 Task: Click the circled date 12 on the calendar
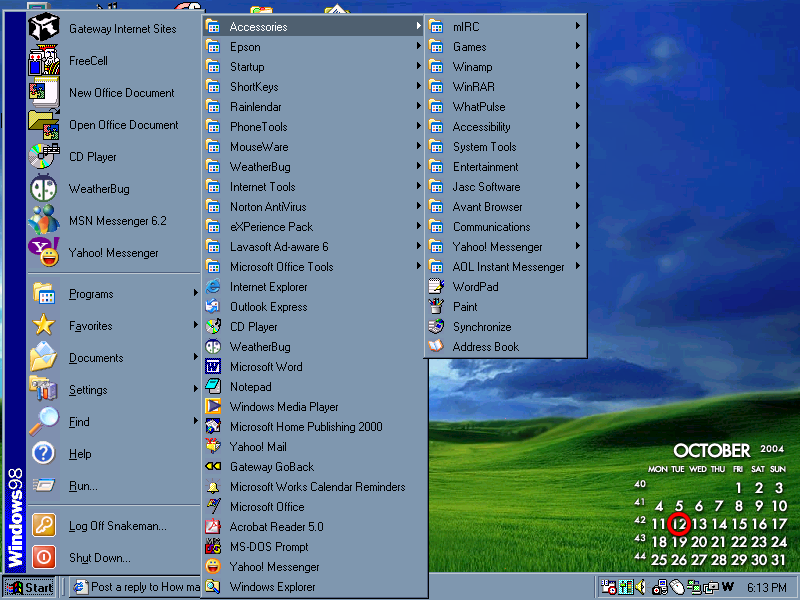(x=679, y=524)
